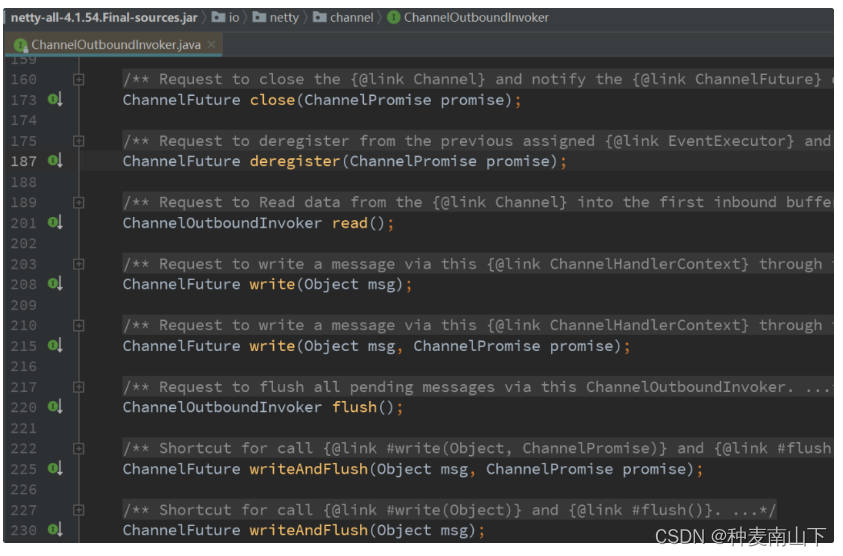843x556 pixels.
Task: Click the line number 216 in gutter
Action: pyautogui.click(x=24, y=367)
